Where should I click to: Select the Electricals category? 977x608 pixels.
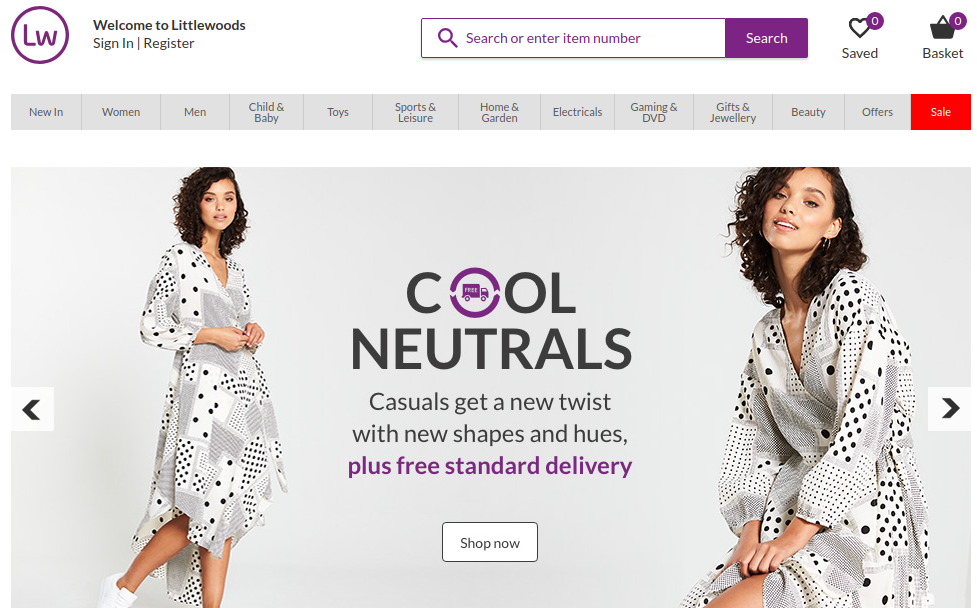[x=578, y=112]
